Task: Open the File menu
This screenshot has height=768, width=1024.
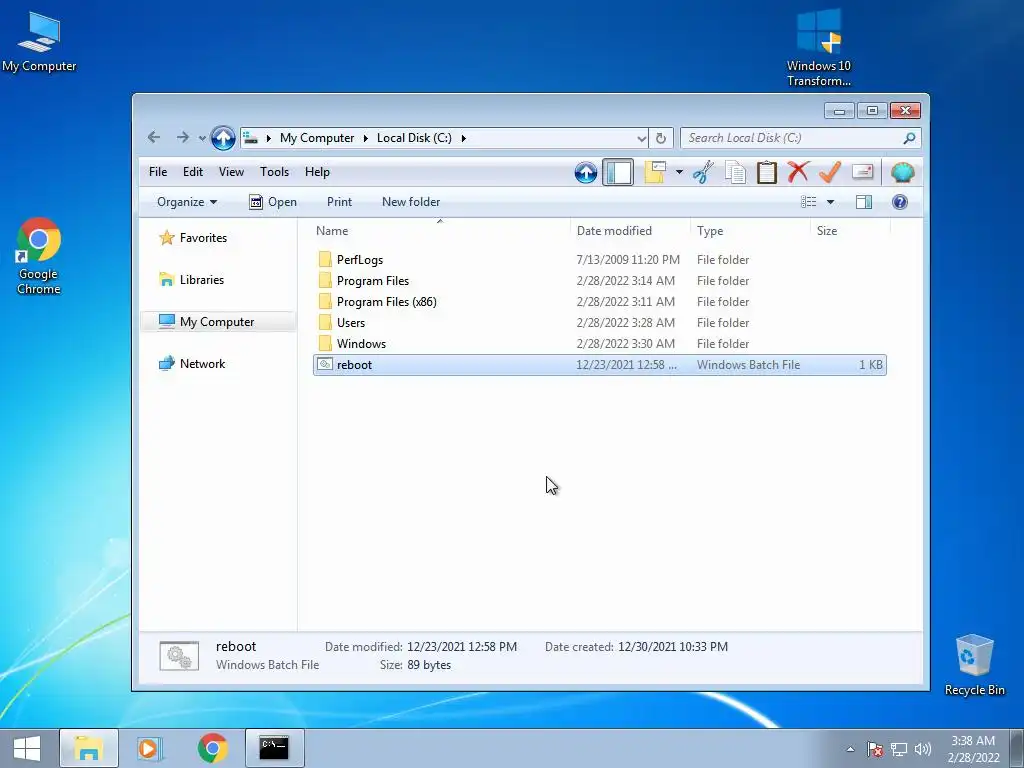Action: coord(158,172)
